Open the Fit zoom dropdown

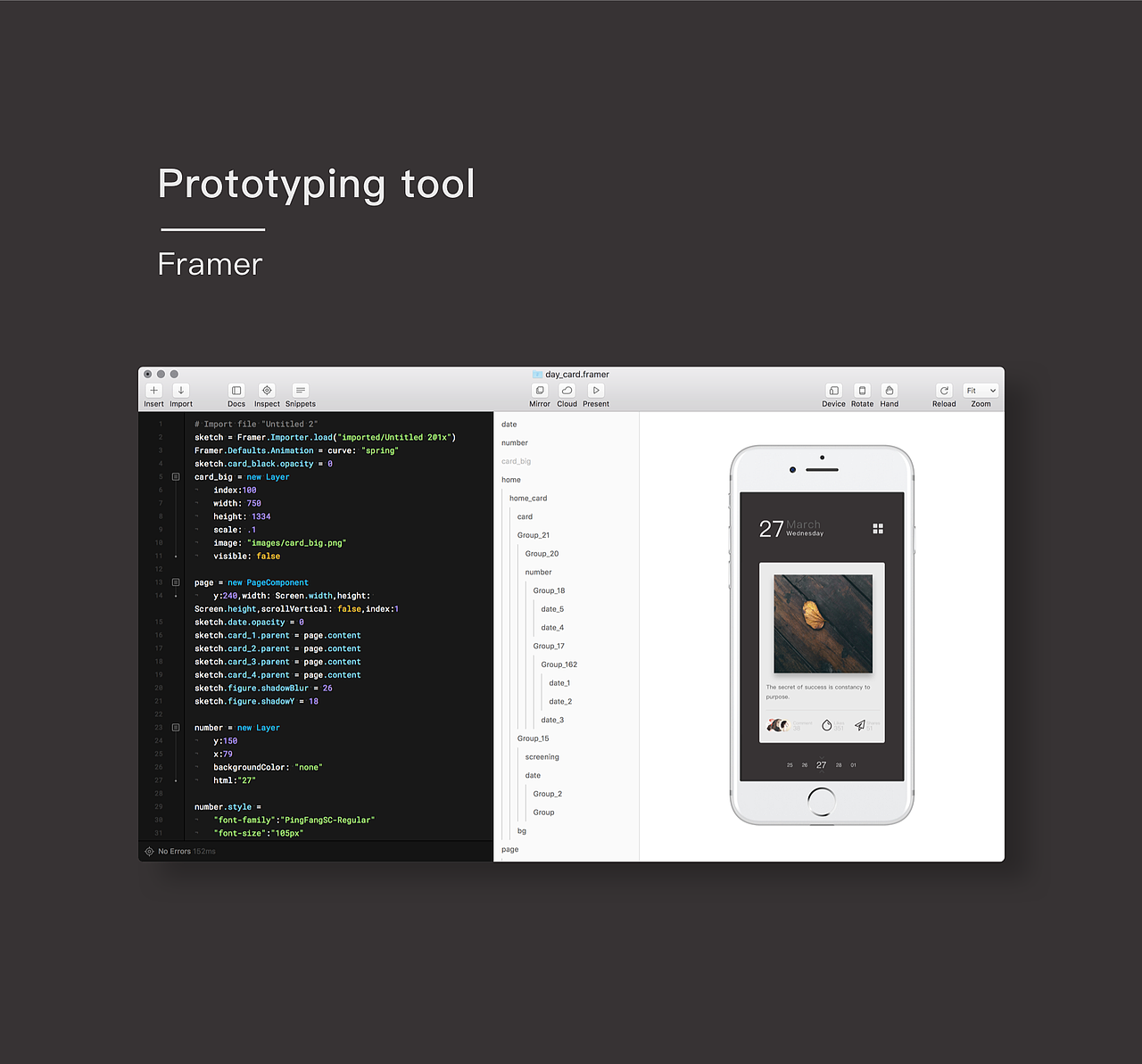tap(981, 391)
